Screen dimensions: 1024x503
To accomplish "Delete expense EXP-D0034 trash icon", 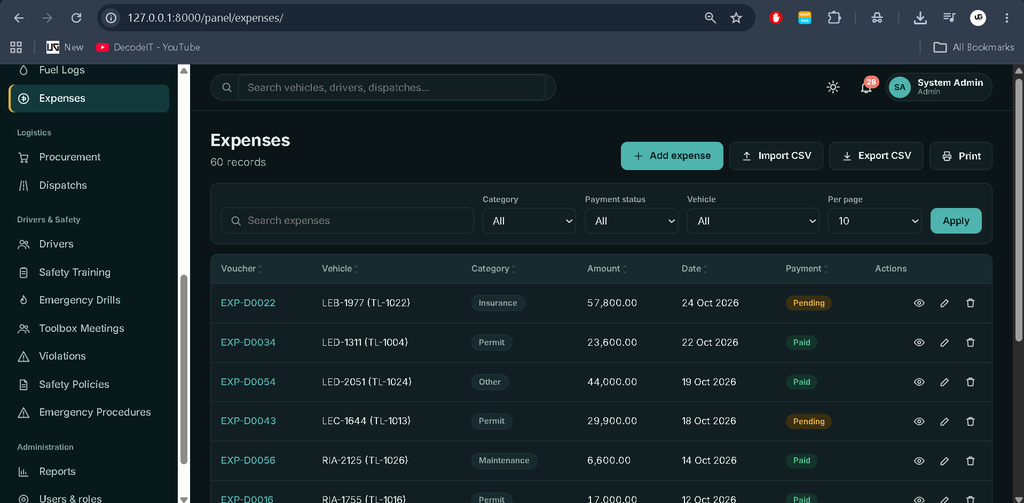I will pyautogui.click(x=970, y=342).
